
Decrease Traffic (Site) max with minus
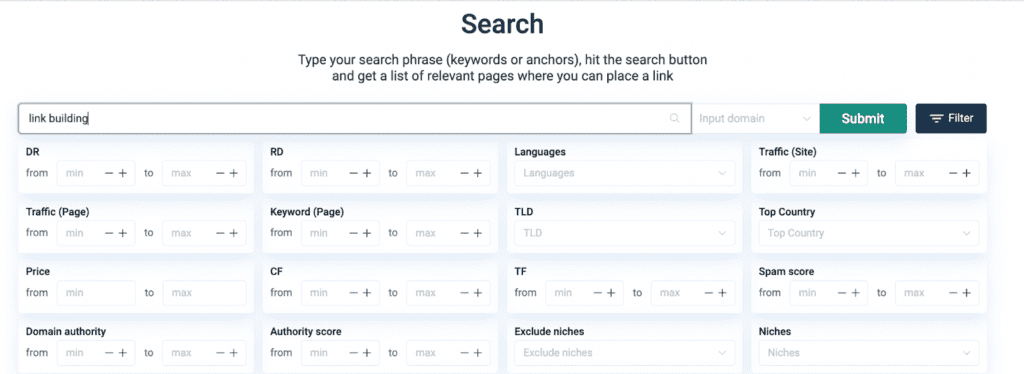(953, 173)
